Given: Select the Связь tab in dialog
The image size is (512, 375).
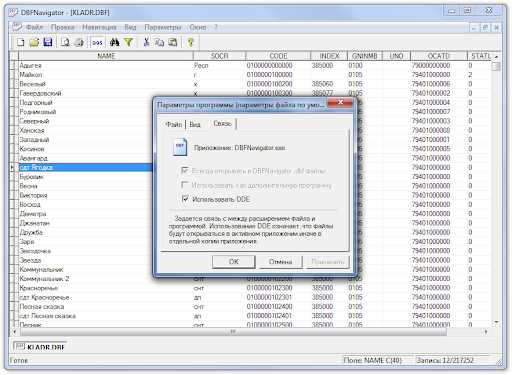Looking at the screenshot, I should point(222,124).
